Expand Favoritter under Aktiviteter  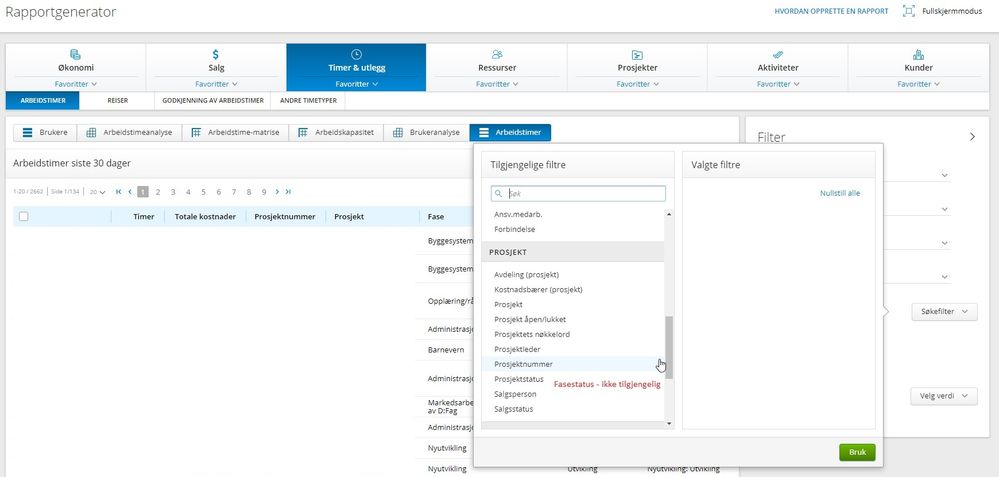(x=778, y=84)
